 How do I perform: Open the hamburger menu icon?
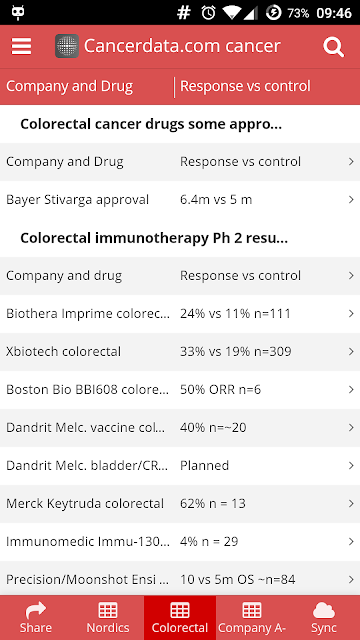pos(21,47)
